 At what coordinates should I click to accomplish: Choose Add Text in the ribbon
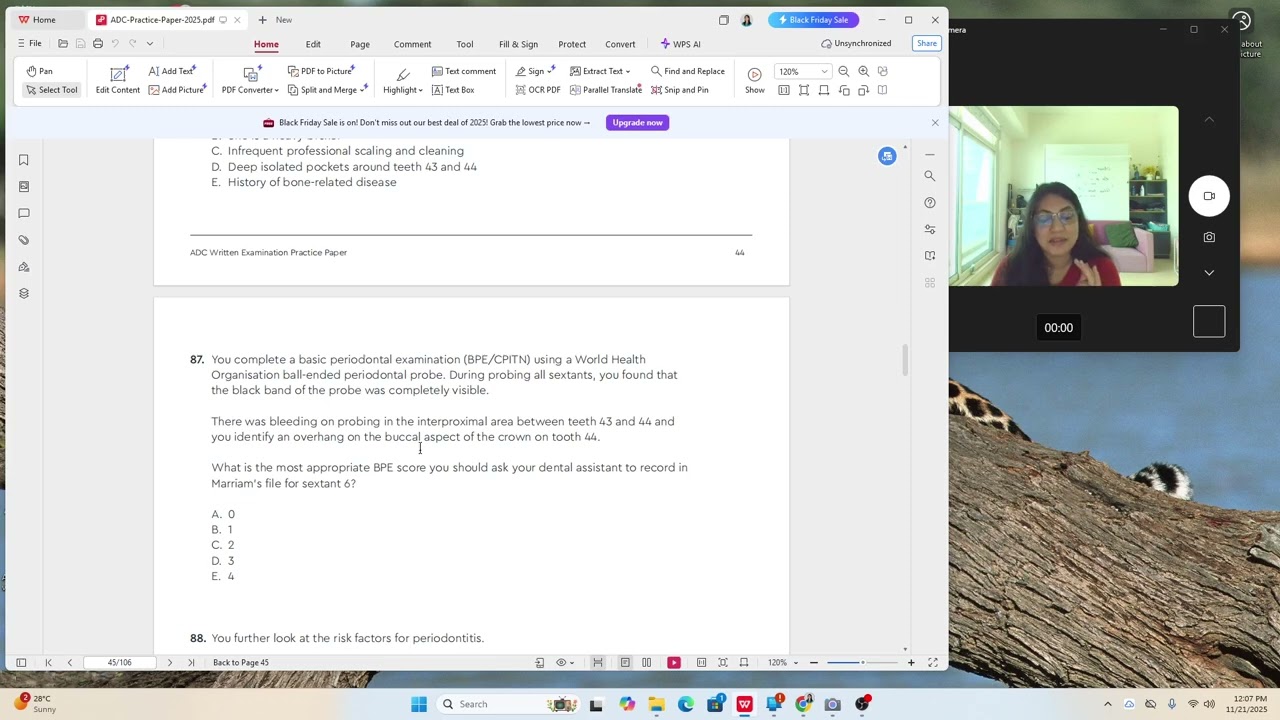(x=172, y=71)
